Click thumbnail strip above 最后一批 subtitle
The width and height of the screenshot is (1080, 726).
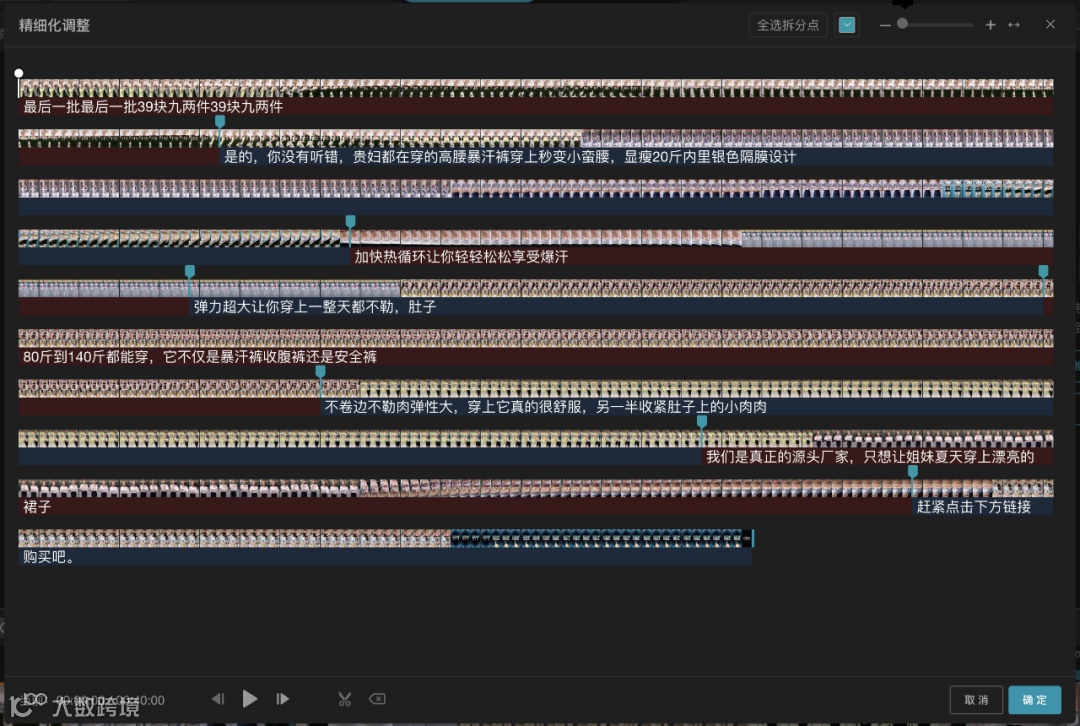point(535,87)
